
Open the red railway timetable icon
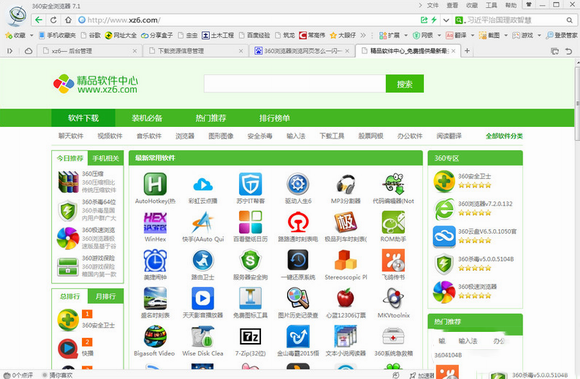point(298,222)
